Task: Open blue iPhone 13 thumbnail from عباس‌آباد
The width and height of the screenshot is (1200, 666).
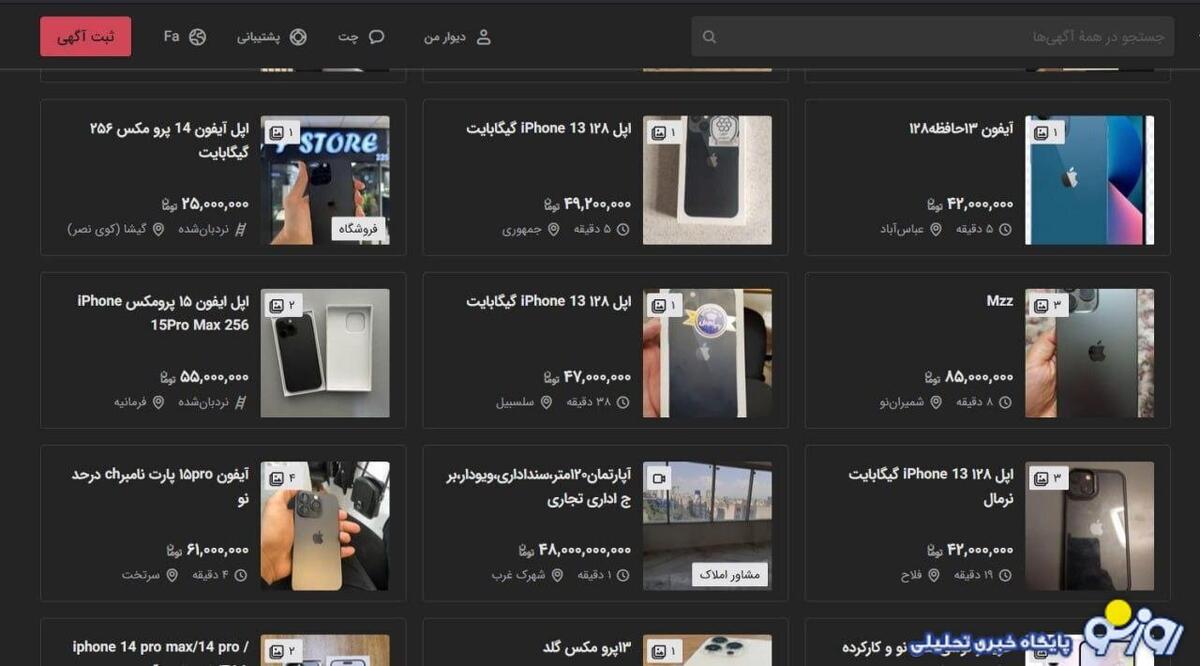Action: [x=1089, y=180]
